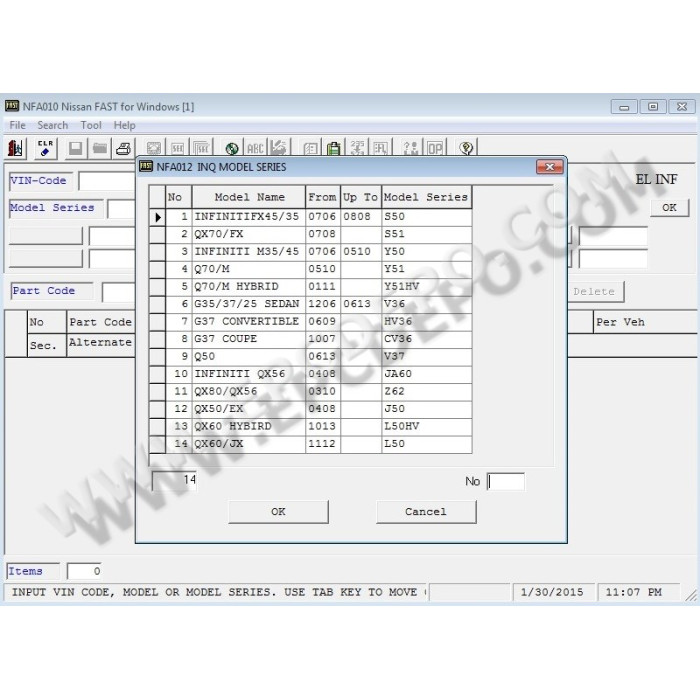Open the File menu
Viewport: 700px width, 700px height.
coord(17,125)
